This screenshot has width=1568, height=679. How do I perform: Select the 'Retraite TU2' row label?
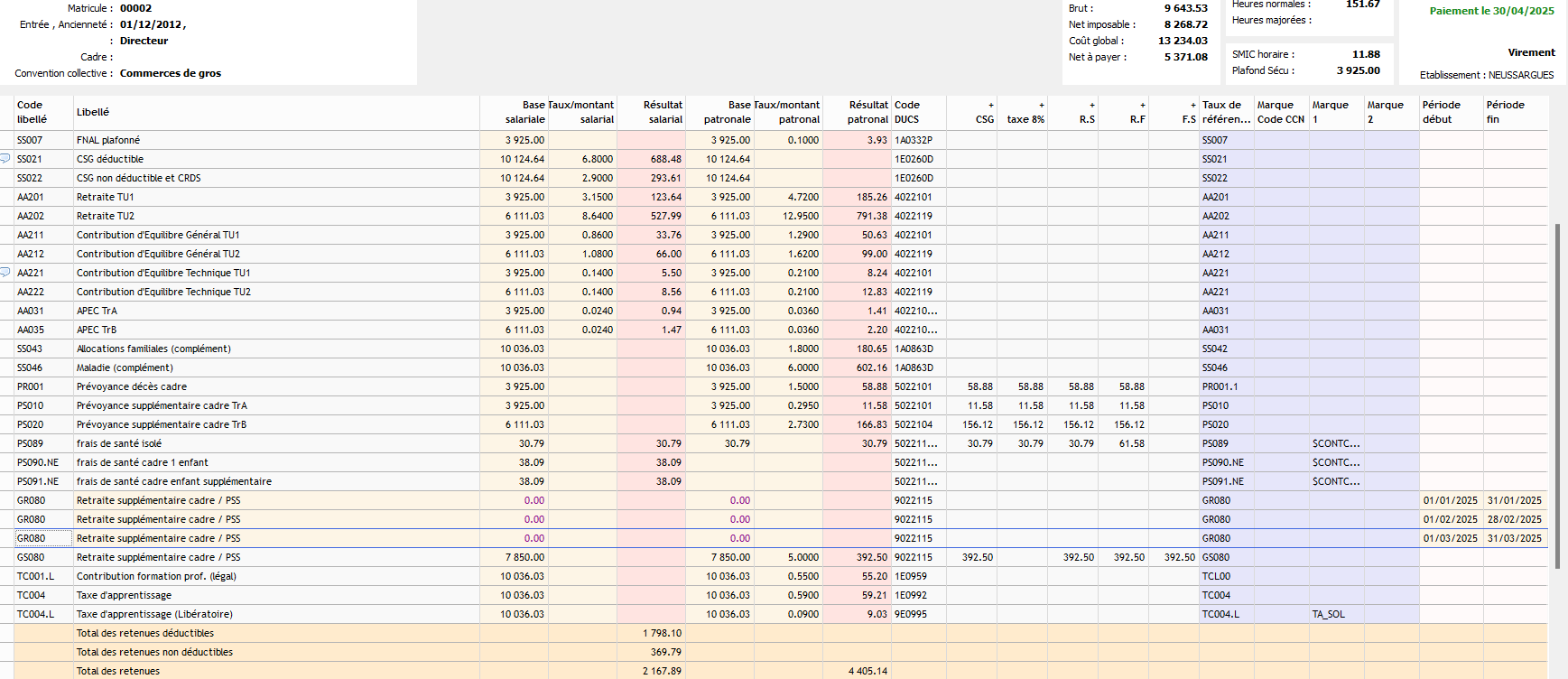[x=106, y=216]
